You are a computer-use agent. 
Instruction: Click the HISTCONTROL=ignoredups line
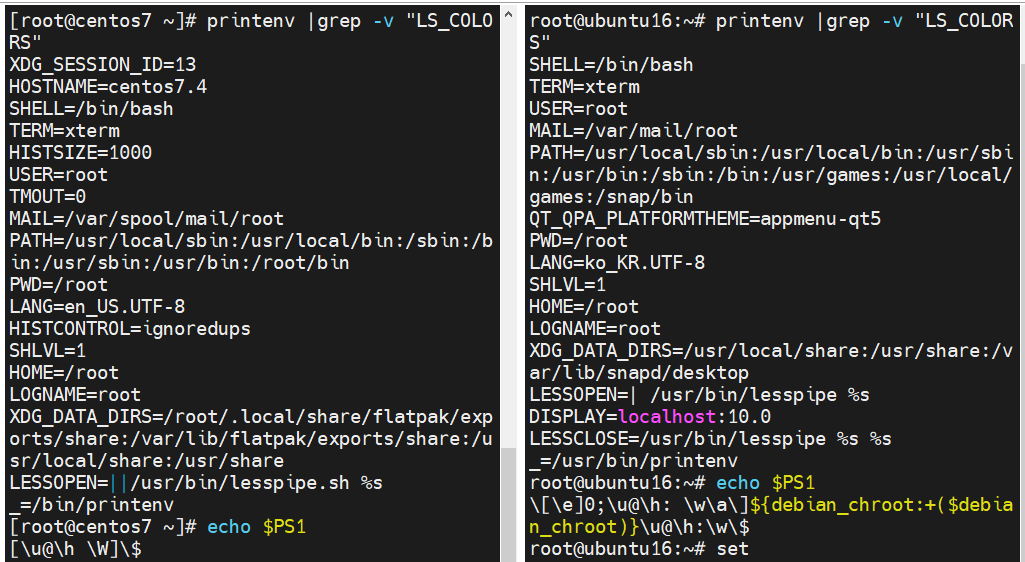[130, 328]
